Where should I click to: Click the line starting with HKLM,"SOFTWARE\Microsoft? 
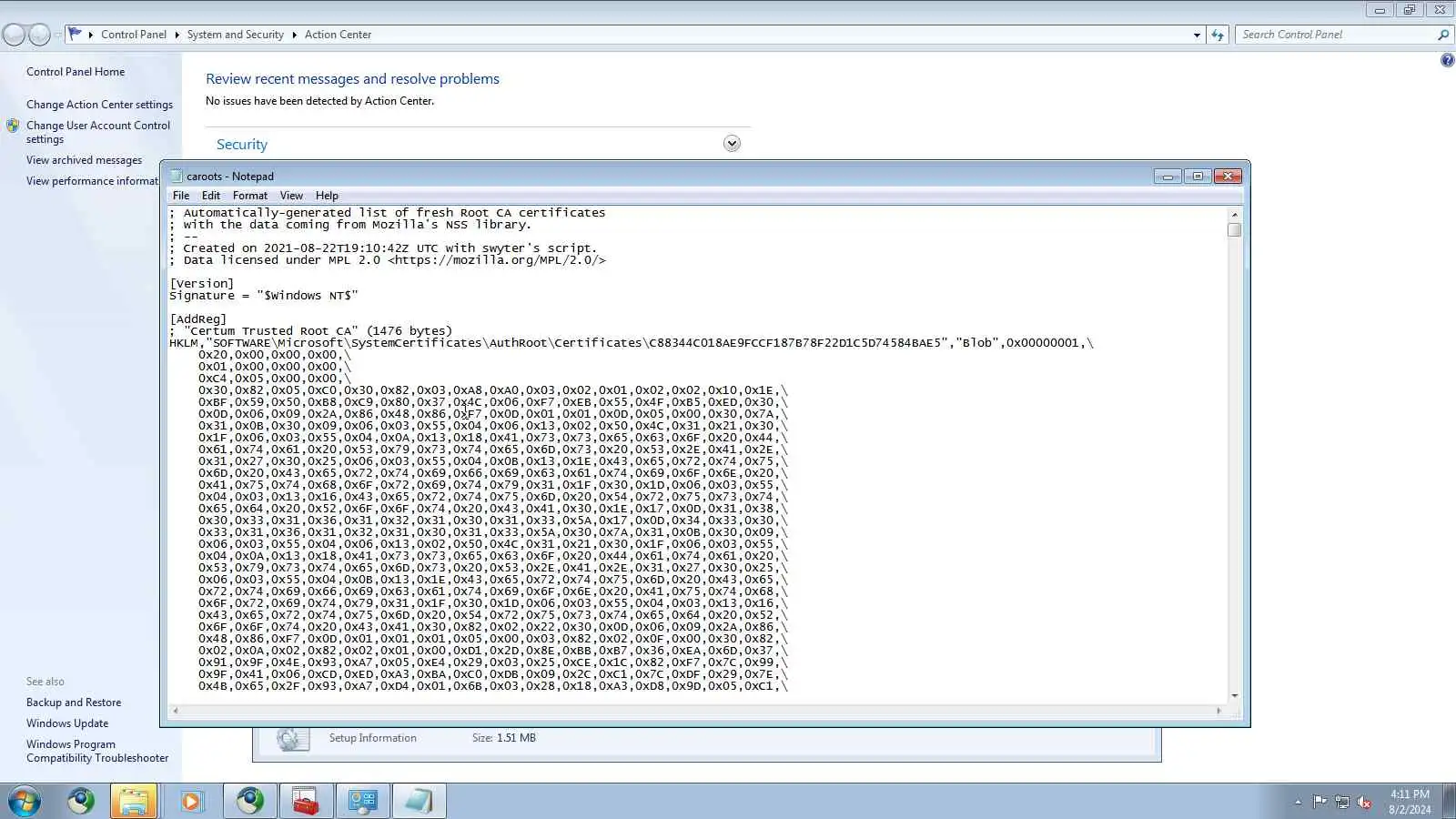[x=632, y=343]
